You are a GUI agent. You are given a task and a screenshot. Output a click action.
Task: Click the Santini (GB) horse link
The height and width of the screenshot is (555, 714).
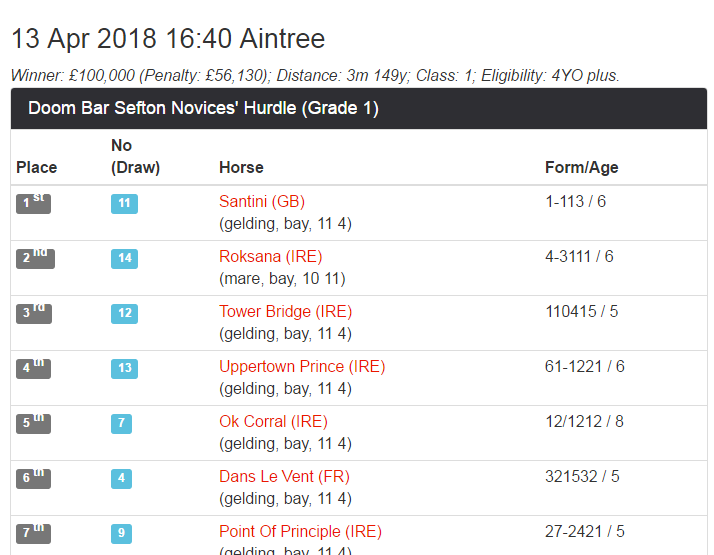click(x=262, y=202)
